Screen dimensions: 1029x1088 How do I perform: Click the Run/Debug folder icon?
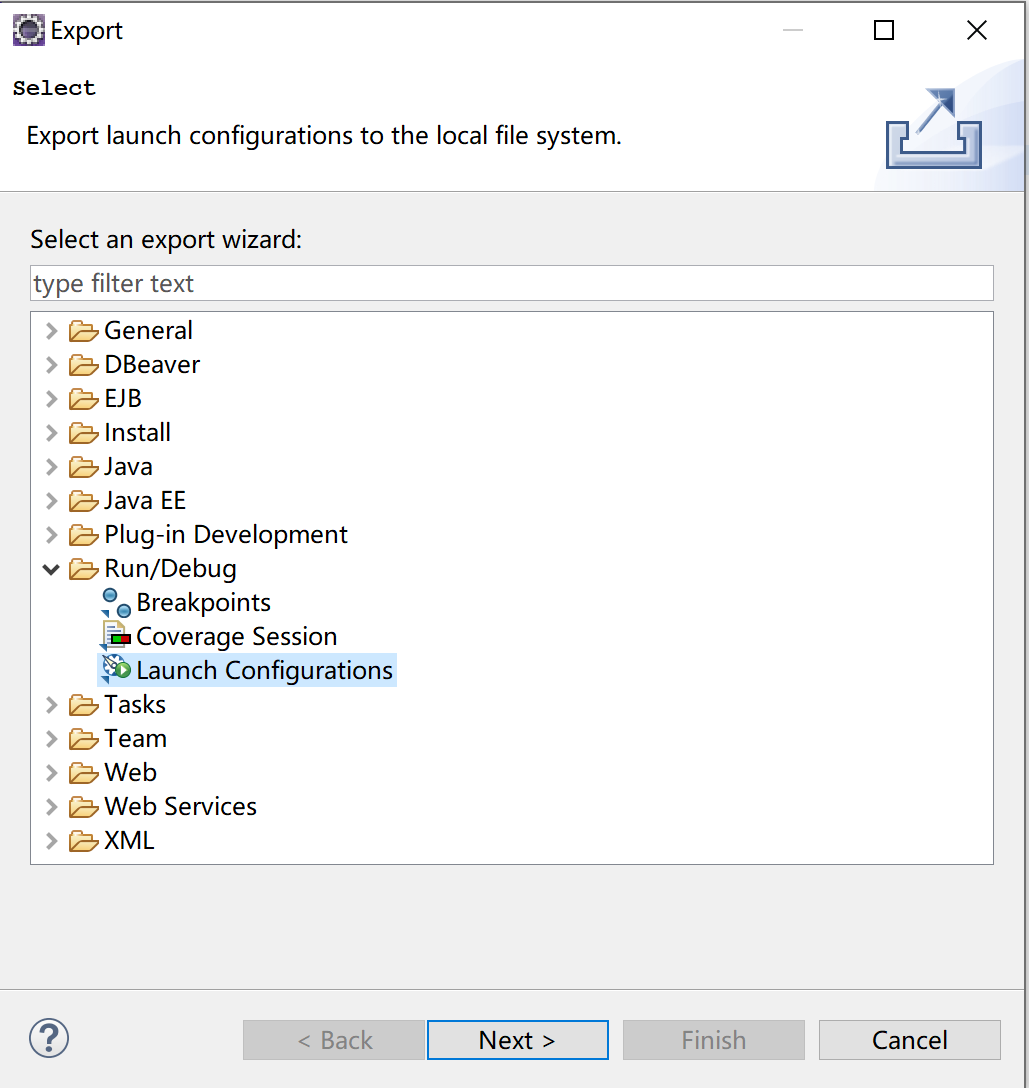click(x=83, y=569)
